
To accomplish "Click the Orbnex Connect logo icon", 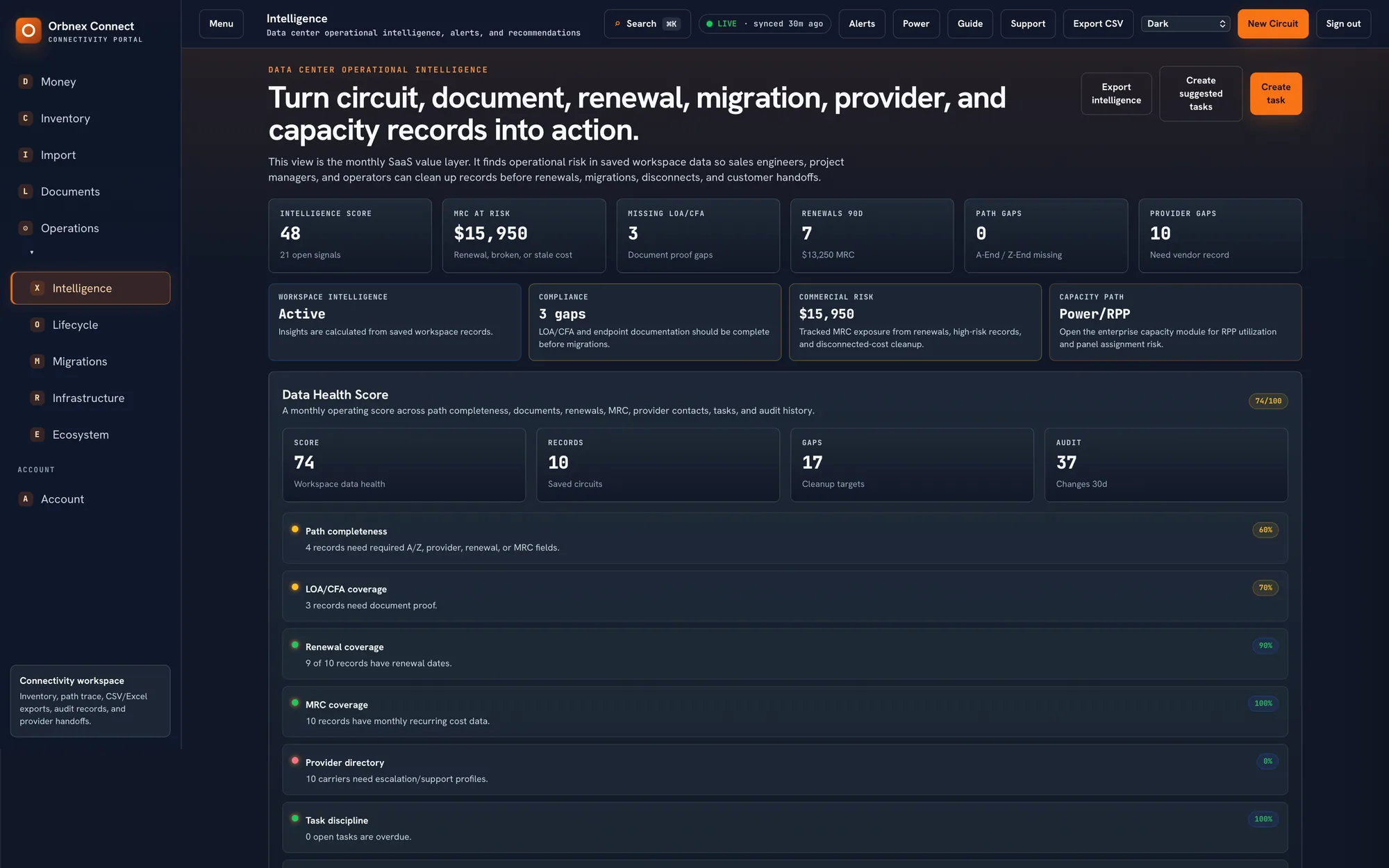I will coord(28,31).
